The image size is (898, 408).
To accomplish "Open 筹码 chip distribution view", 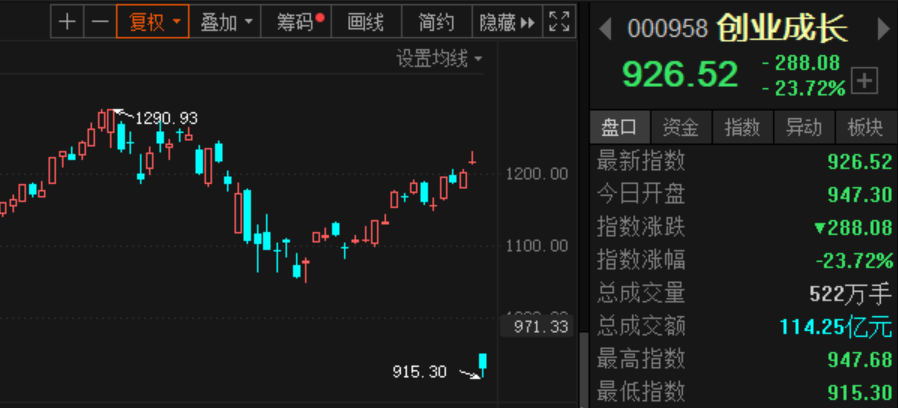I will (x=296, y=22).
